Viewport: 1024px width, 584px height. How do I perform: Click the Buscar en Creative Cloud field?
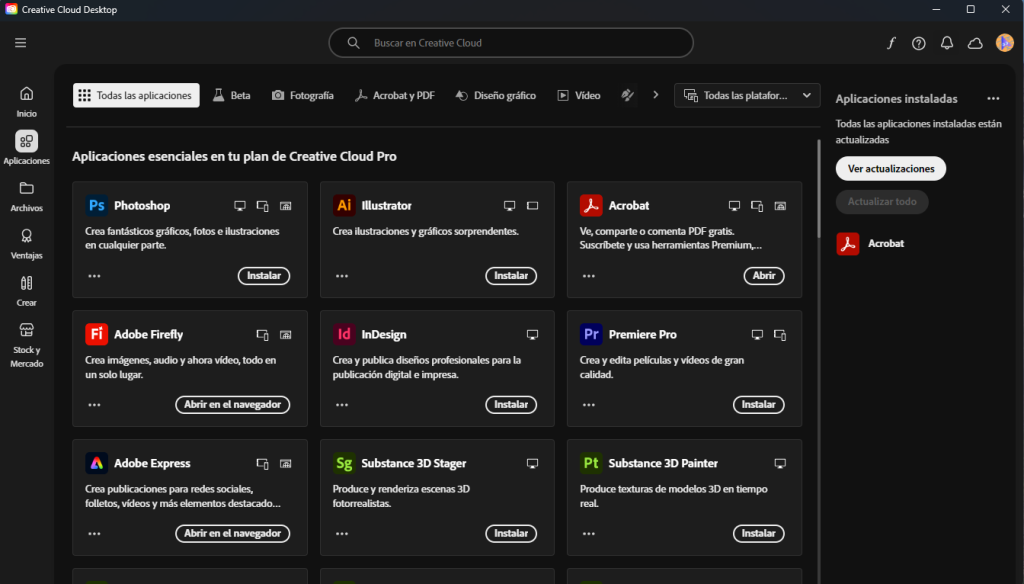[511, 43]
